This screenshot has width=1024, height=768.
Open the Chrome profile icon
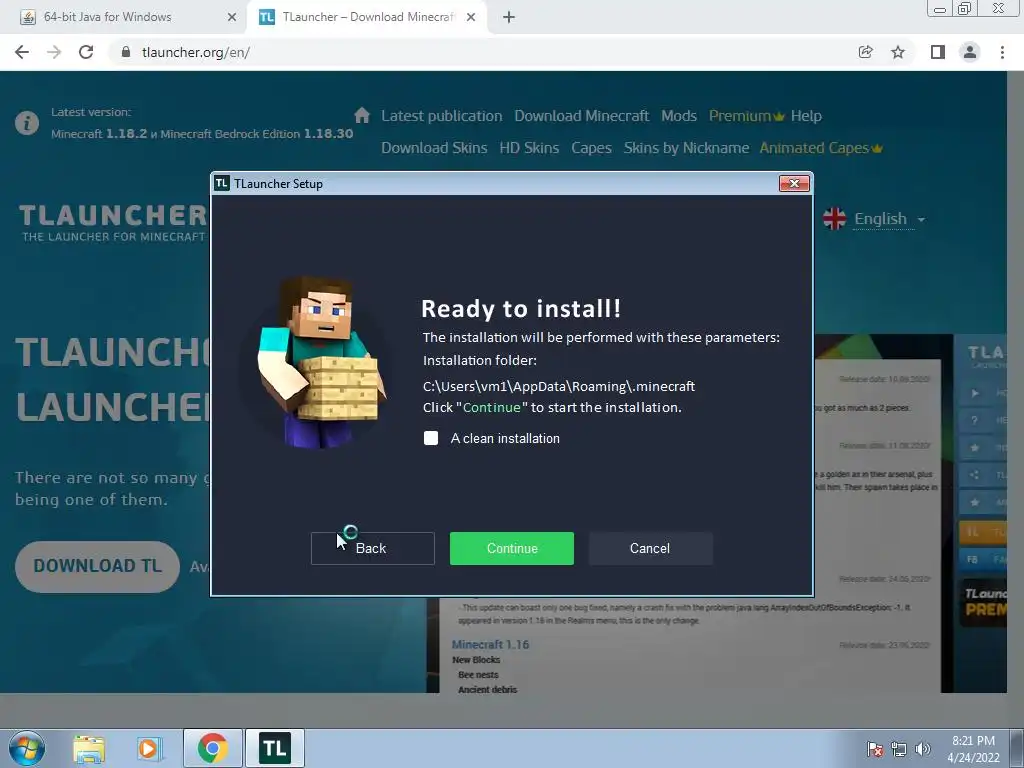pos(970,52)
